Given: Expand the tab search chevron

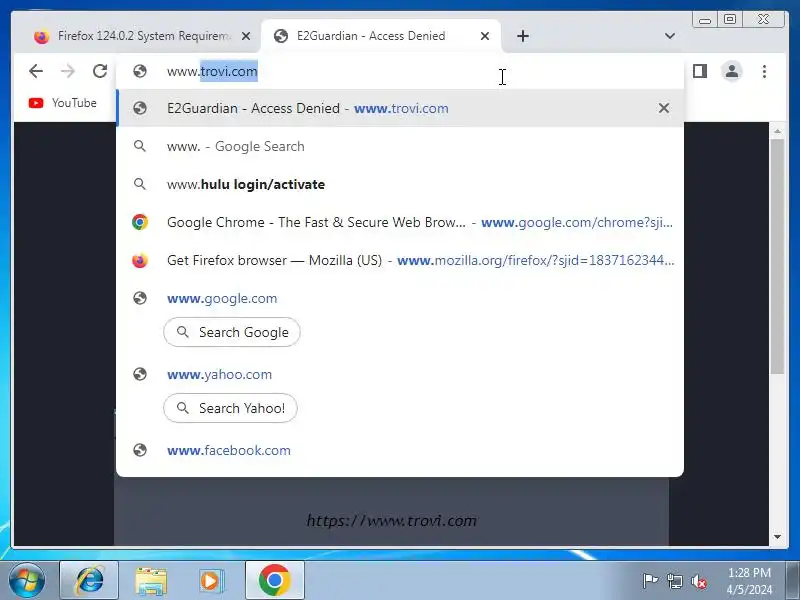Looking at the screenshot, I should coord(670,36).
